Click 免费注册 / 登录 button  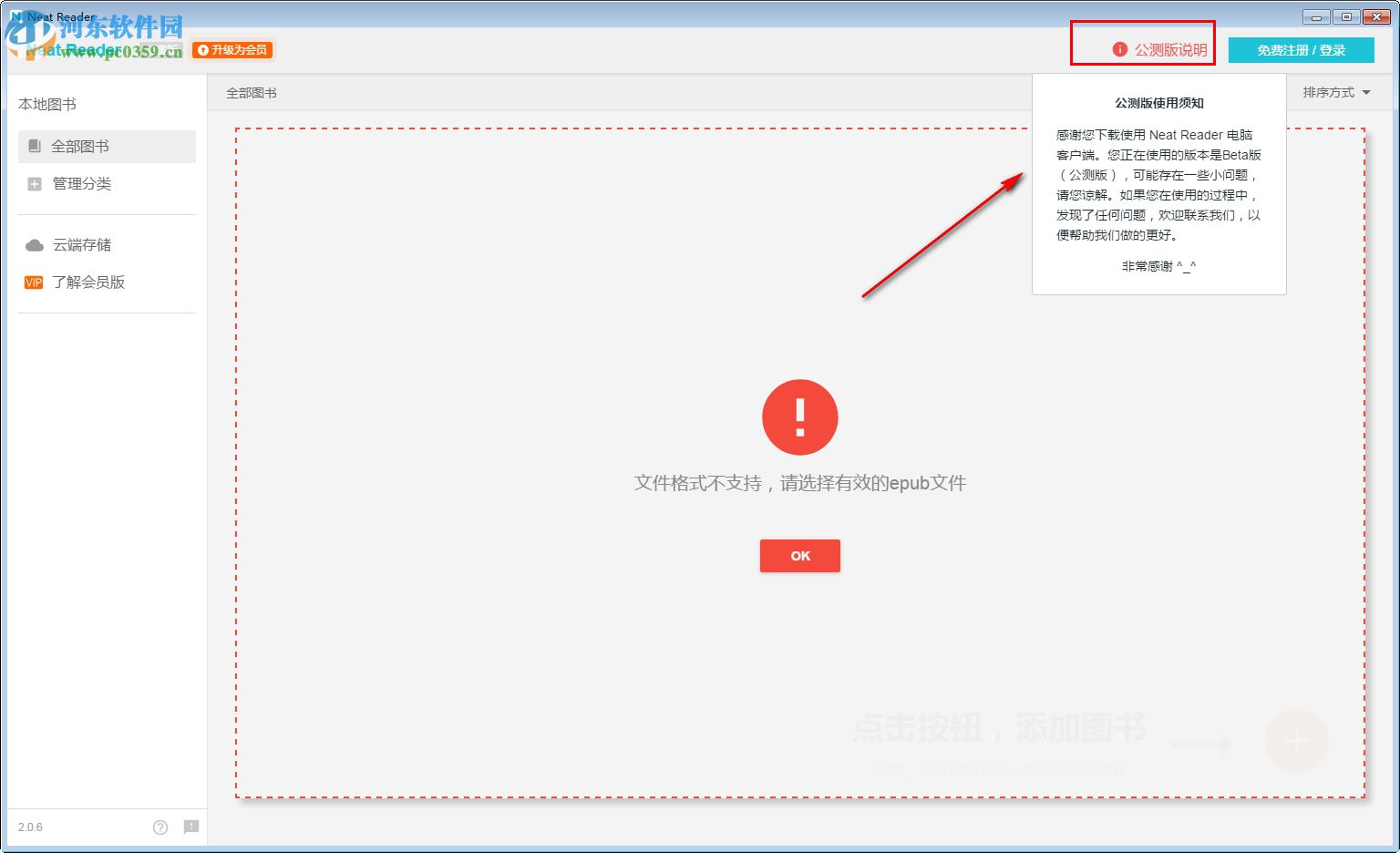coord(1302,50)
